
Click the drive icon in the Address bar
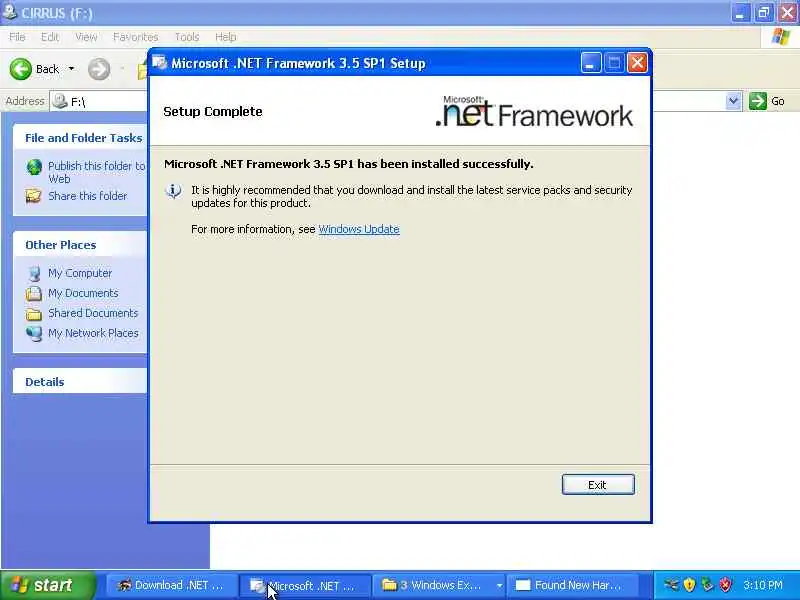click(60, 101)
